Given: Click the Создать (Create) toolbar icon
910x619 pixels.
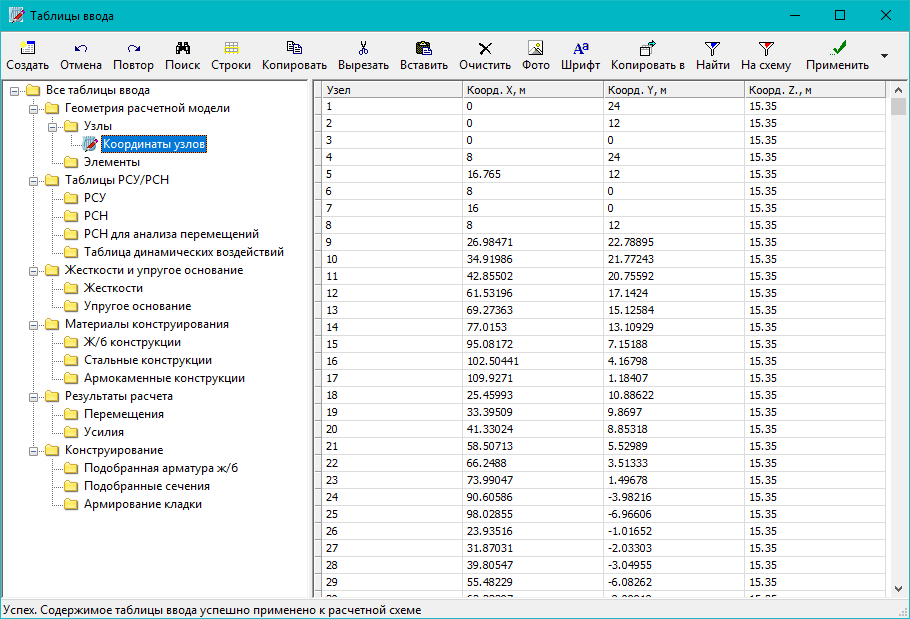Looking at the screenshot, I should coord(27,48).
